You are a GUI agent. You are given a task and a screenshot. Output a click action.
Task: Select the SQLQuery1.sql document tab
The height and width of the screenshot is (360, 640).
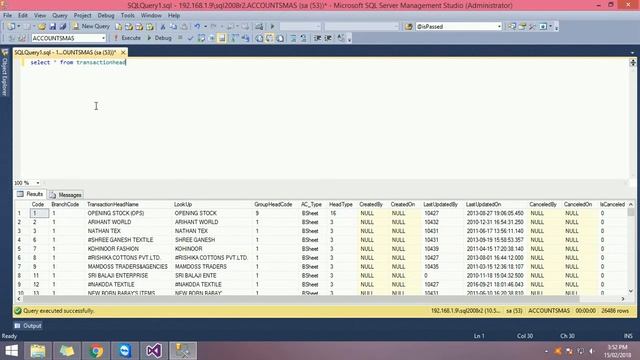65,53
